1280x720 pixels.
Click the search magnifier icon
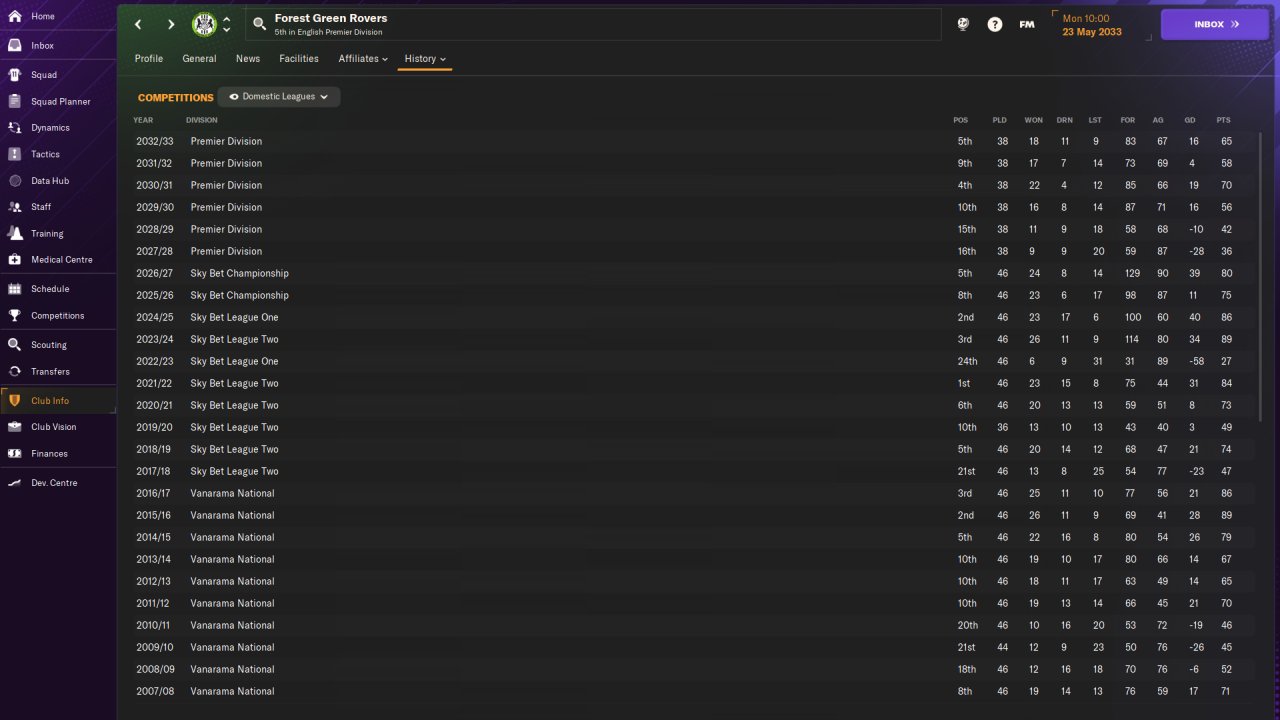coord(259,24)
